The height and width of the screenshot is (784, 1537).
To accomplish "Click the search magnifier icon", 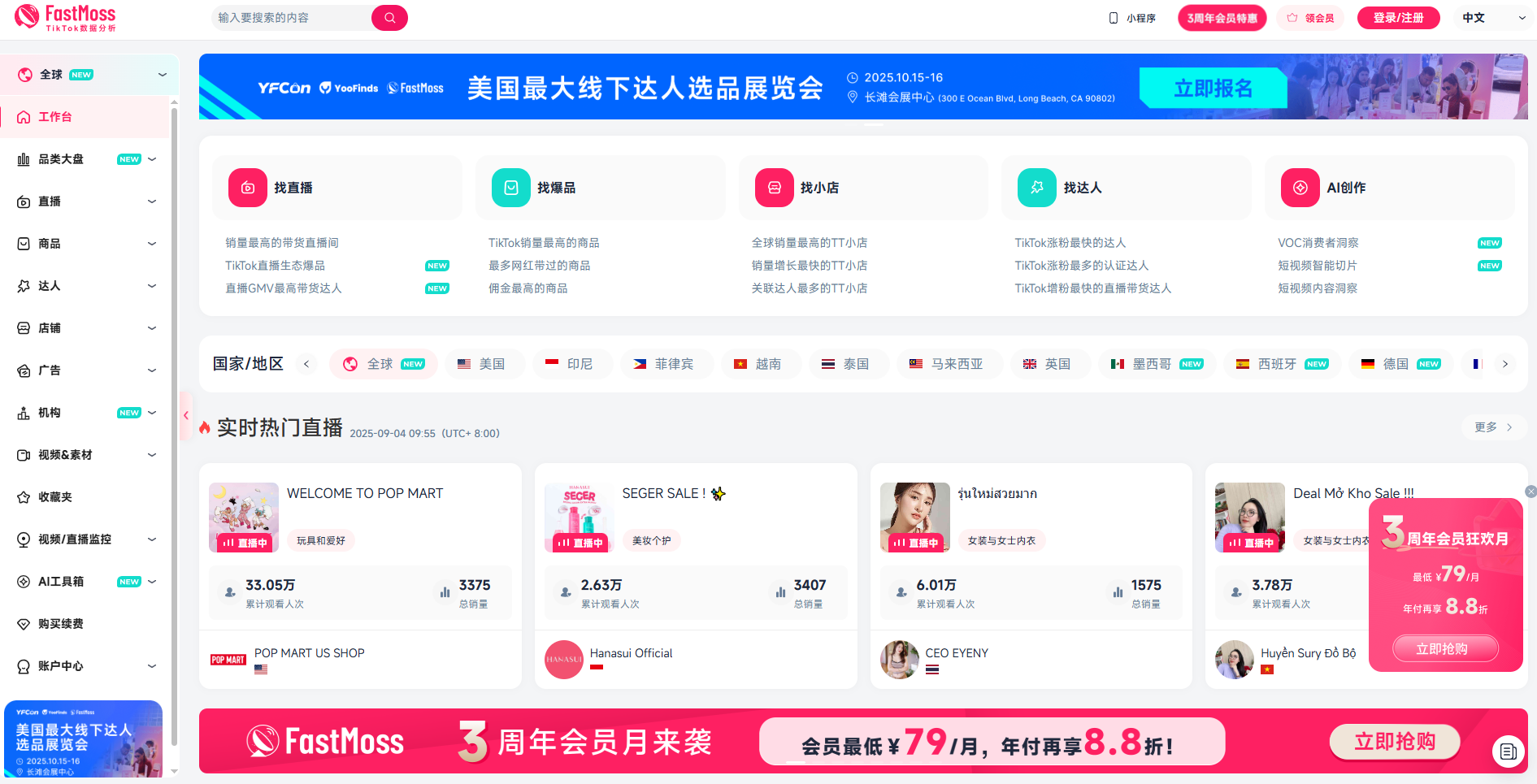I will (x=389, y=17).
